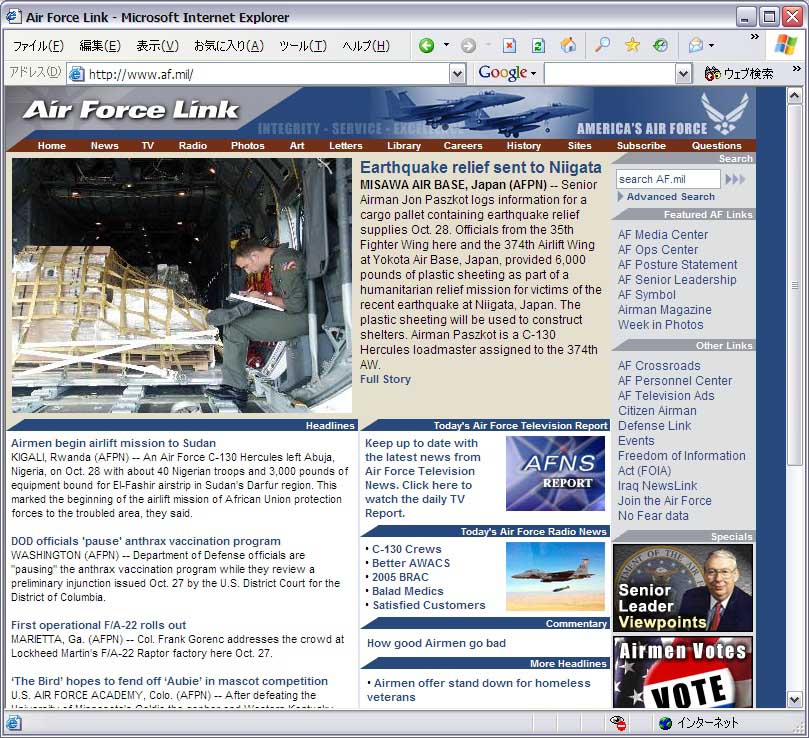Screen dimensions: 809x738
Task: Go to the Home page icon
Action: point(568,46)
